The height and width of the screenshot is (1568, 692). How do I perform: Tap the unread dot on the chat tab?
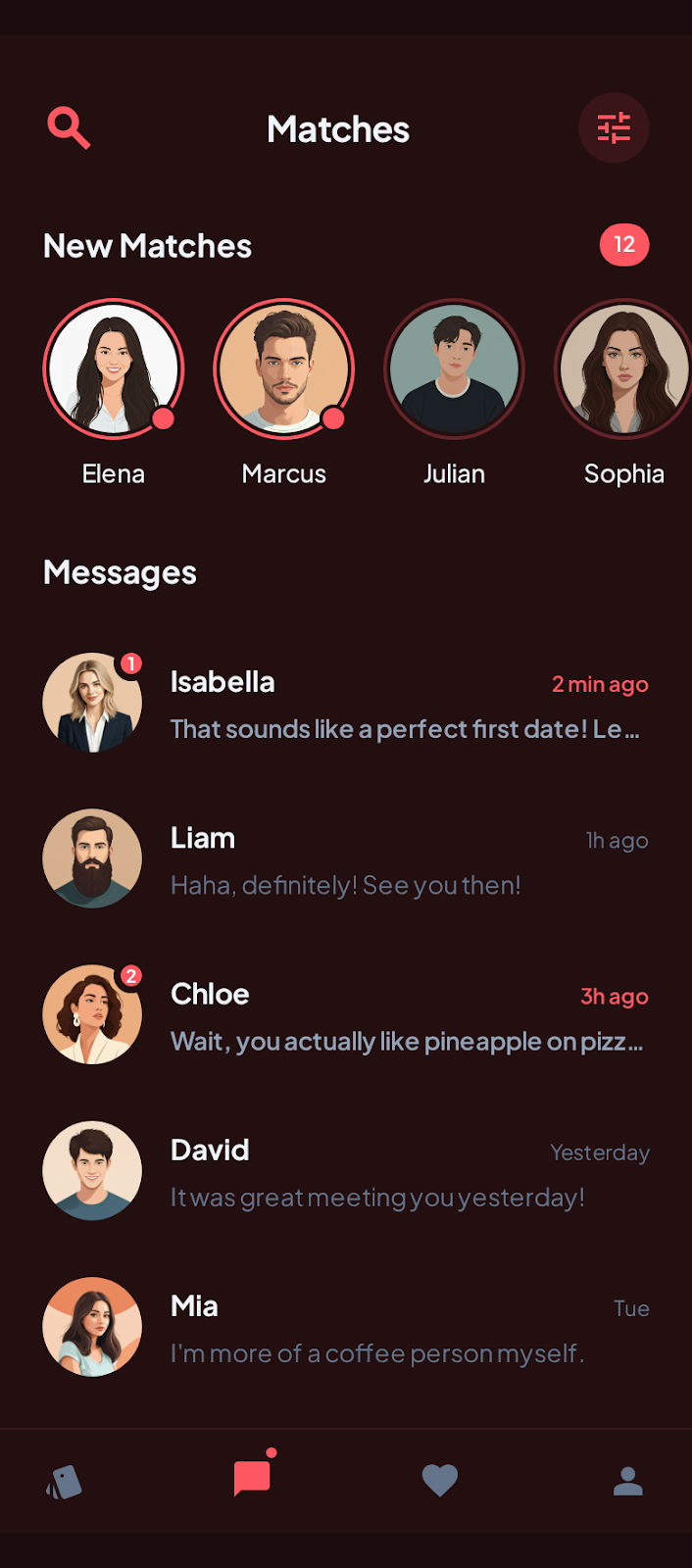point(273,1455)
